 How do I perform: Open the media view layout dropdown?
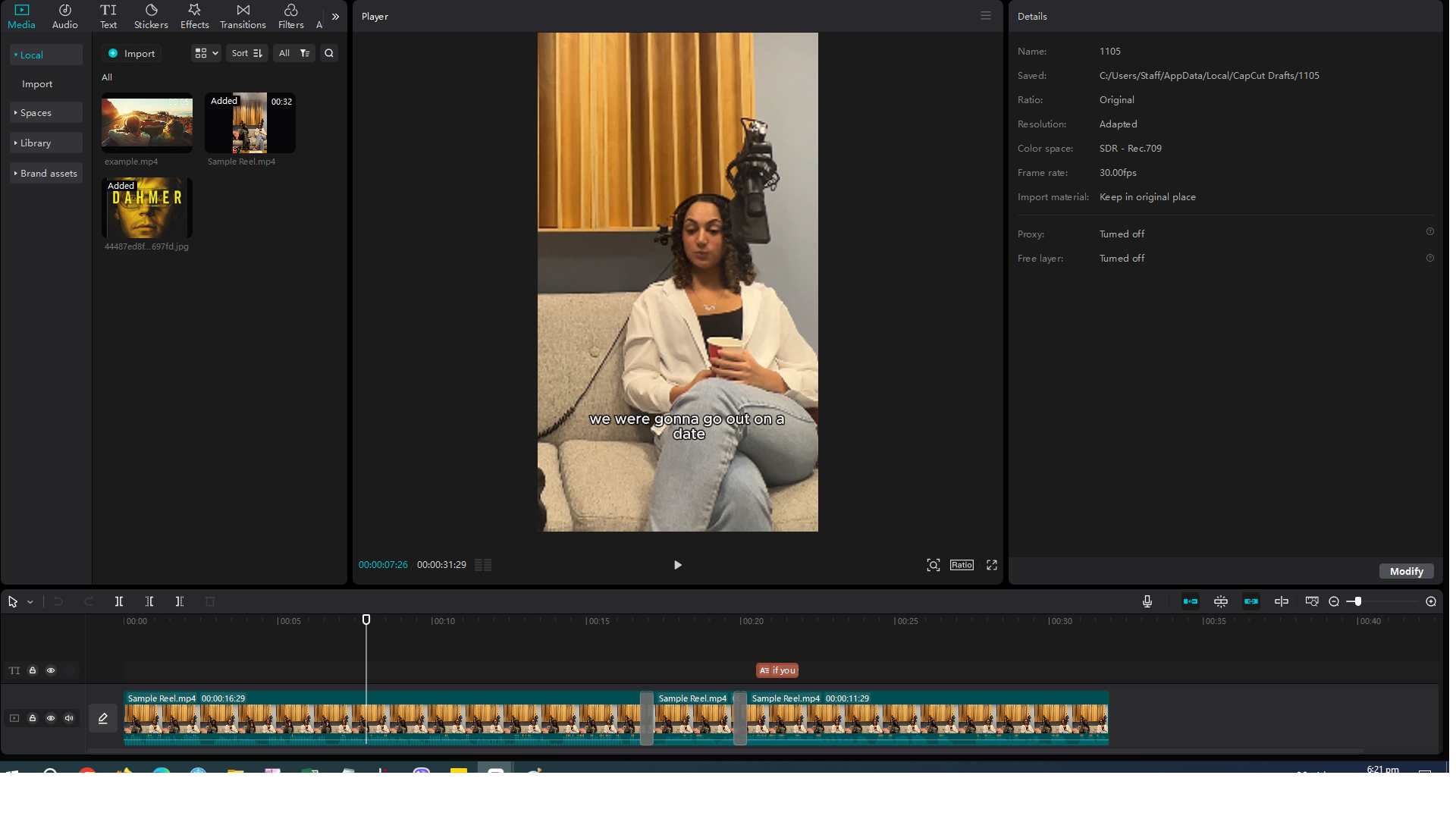[206, 53]
